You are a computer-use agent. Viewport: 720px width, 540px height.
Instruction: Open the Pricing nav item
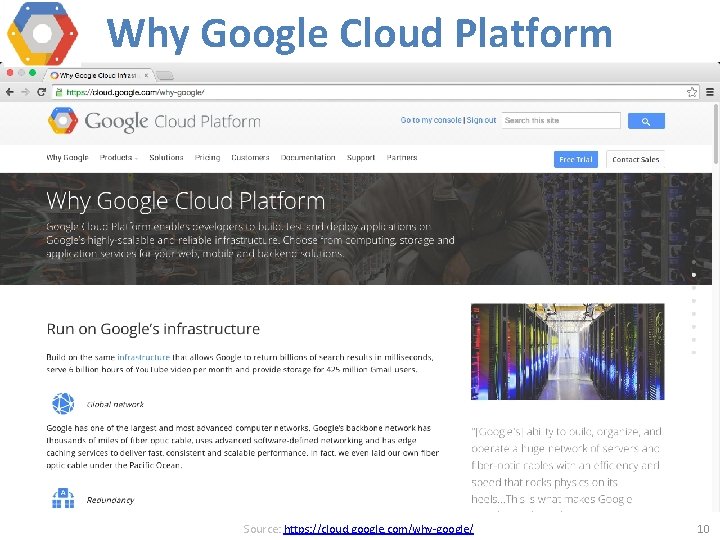(x=207, y=158)
